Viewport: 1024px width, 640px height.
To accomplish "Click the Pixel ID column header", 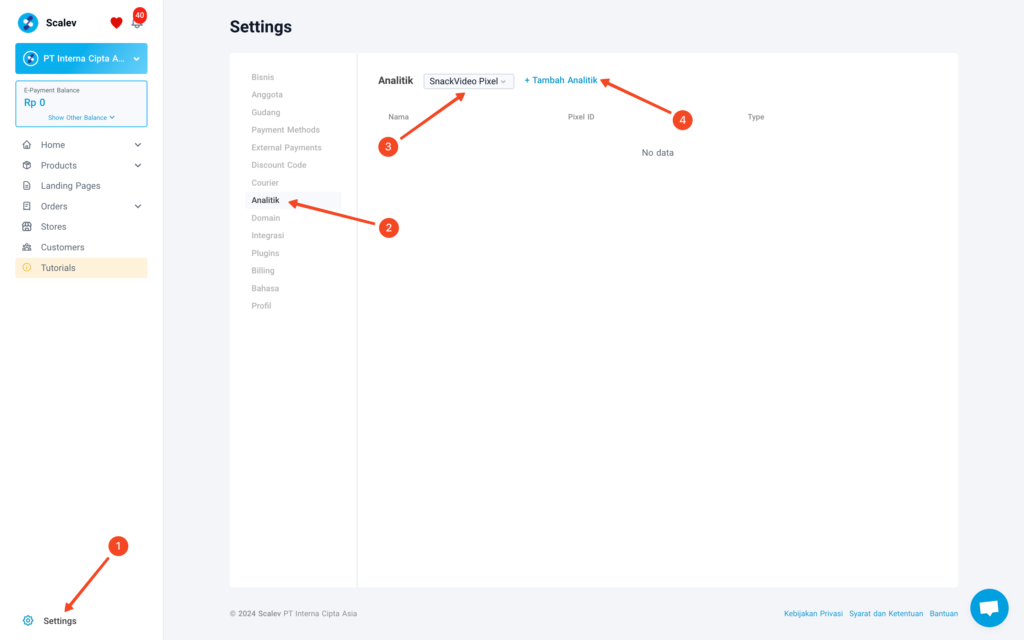I will pyautogui.click(x=581, y=117).
